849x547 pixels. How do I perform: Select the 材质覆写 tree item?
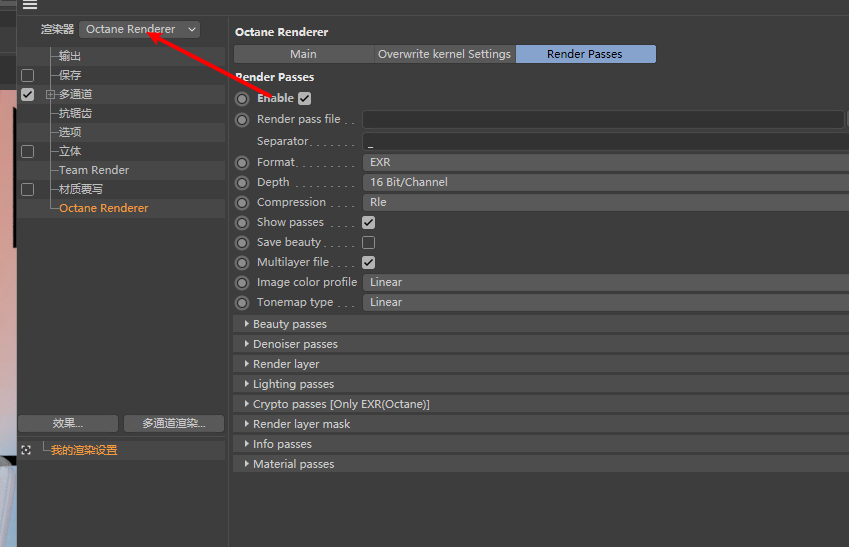pos(81,189)
